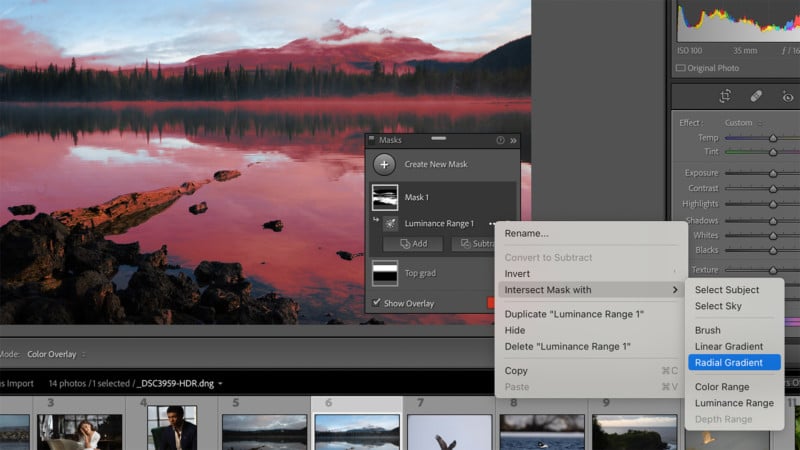
Task: Click the red overlay color swatch
Action: coord(492,303)
